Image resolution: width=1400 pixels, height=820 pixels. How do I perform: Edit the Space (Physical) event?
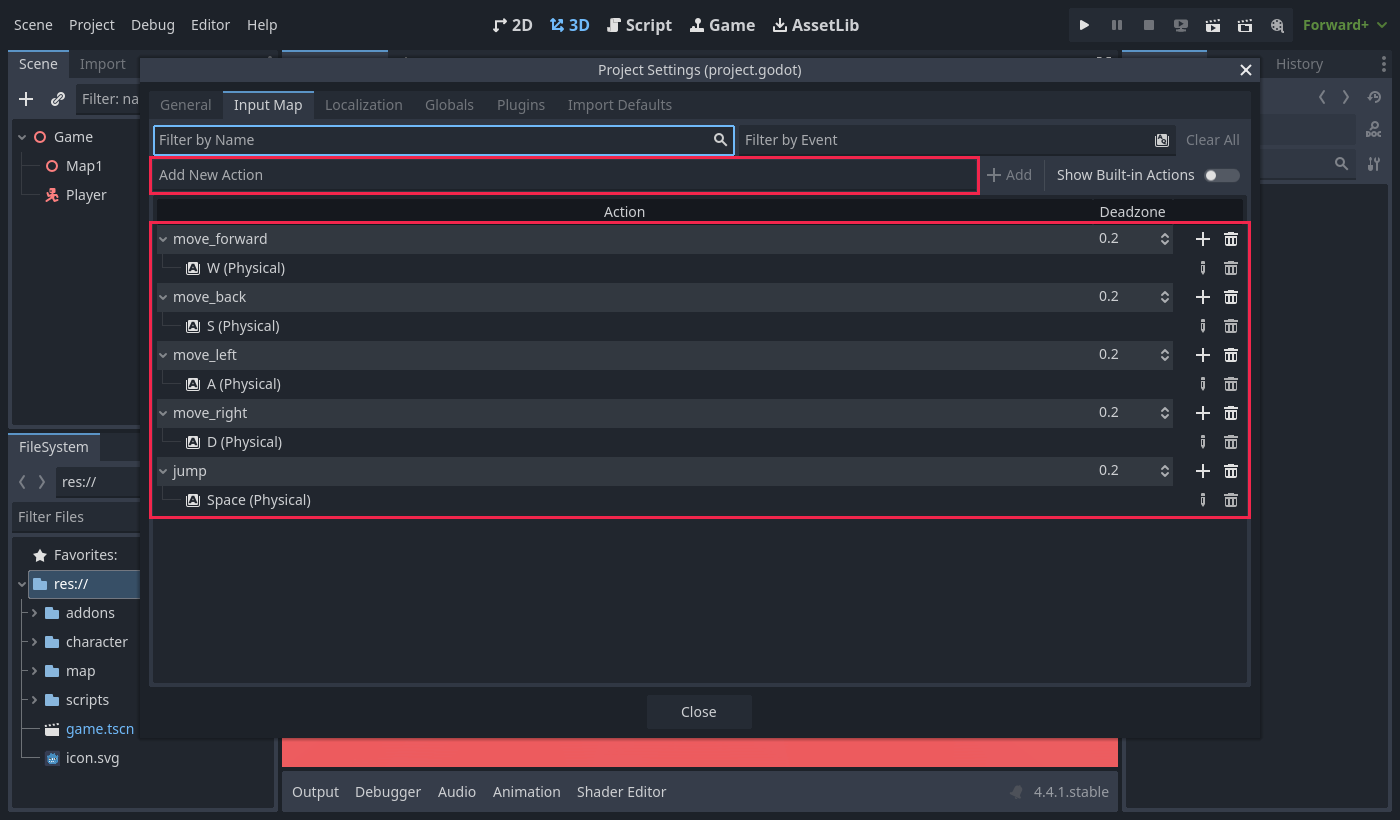point(1203,500)
